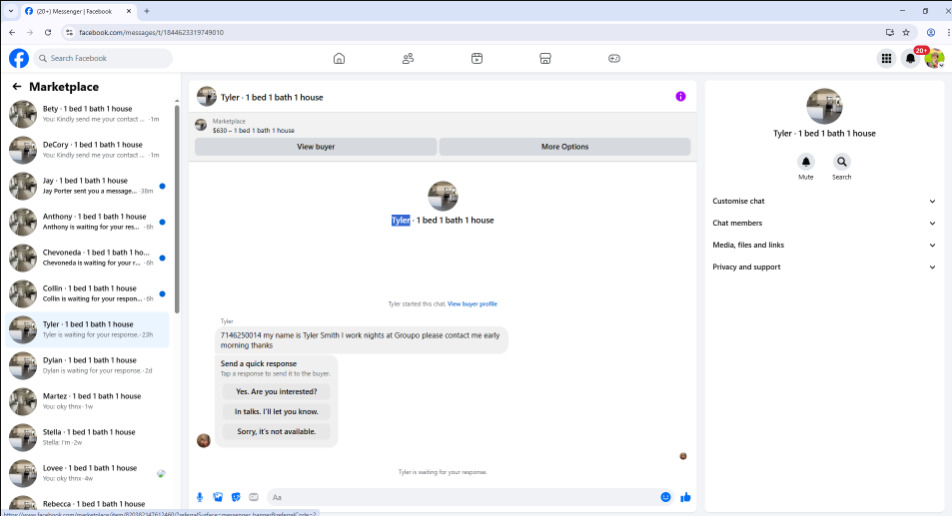
Task: Open conversation information purple icon
Action: pos(681,97)
